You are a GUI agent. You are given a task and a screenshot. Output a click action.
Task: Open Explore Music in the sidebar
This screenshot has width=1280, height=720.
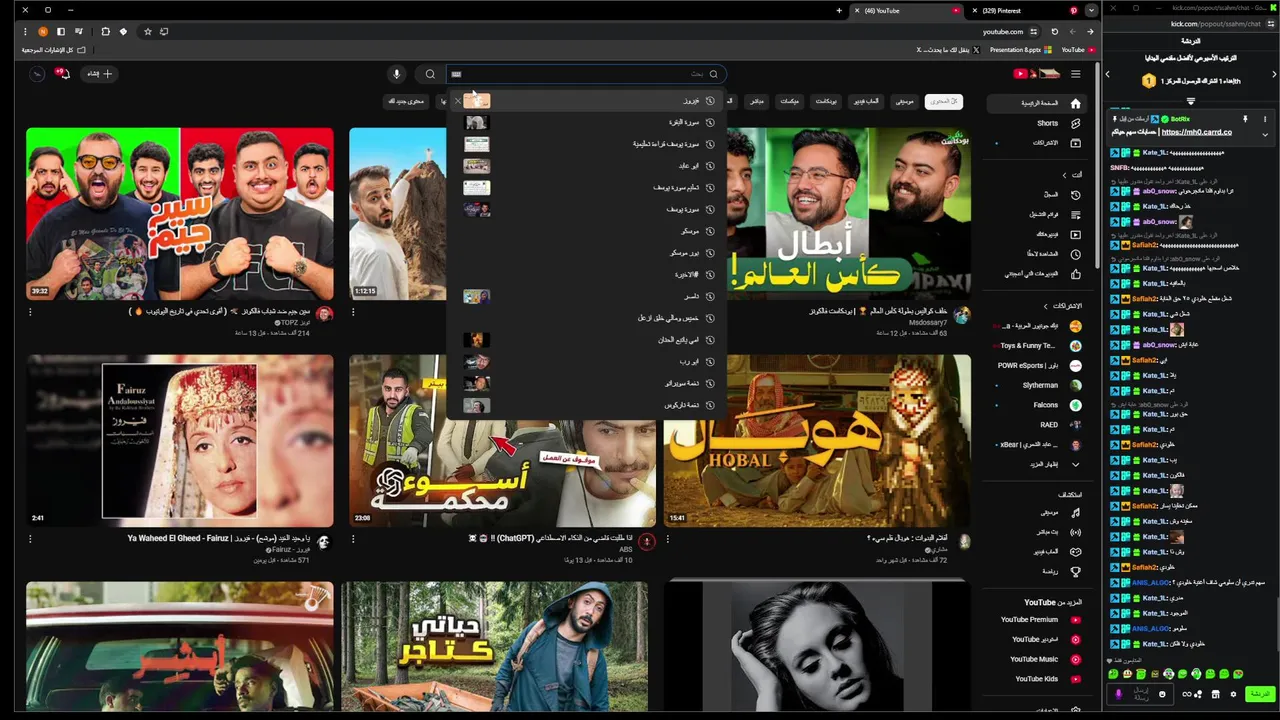pos(1038,512)
